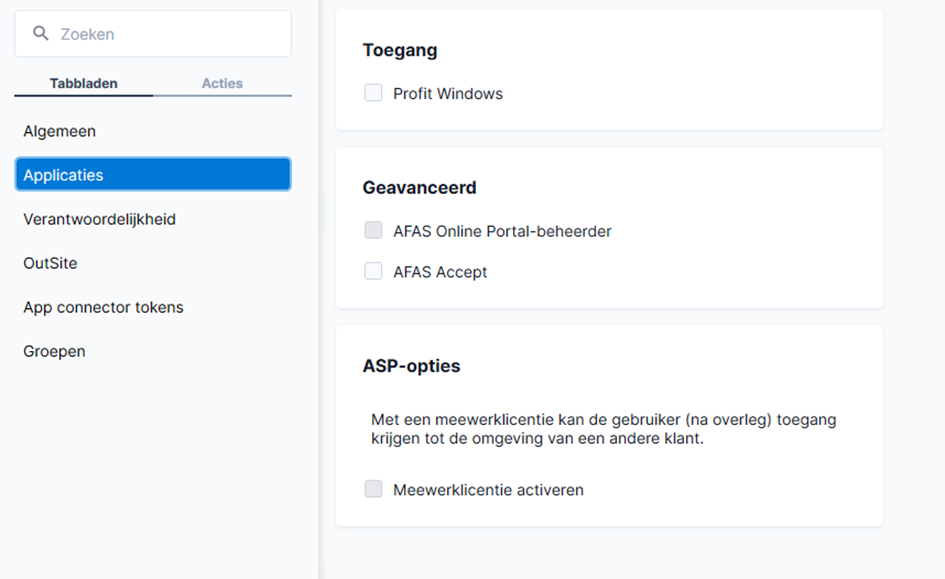
Task: Check the AFAS Accept checkbox
Action: [373, 271]
